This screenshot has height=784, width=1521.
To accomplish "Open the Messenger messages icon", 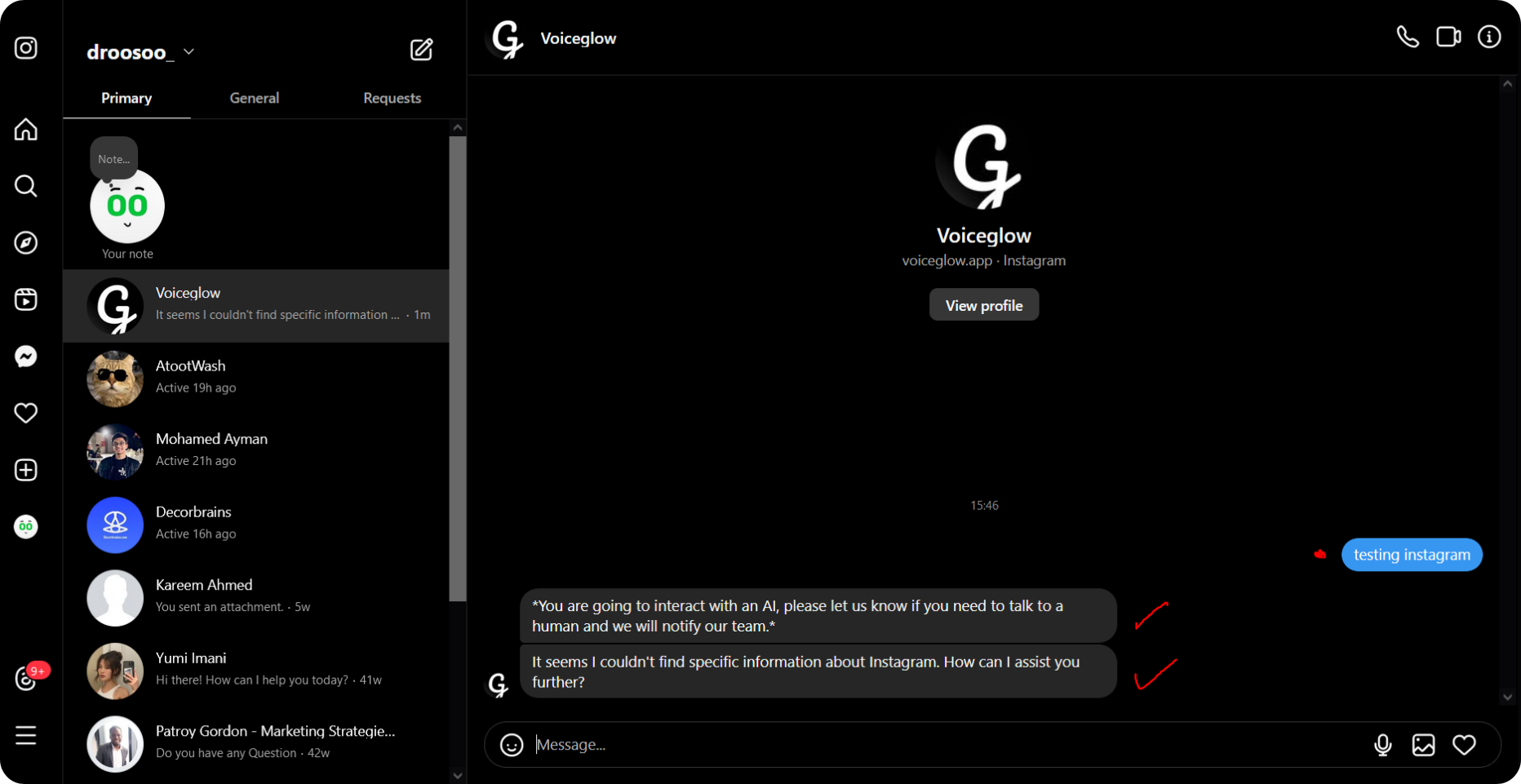I will [x=26, y=357].
